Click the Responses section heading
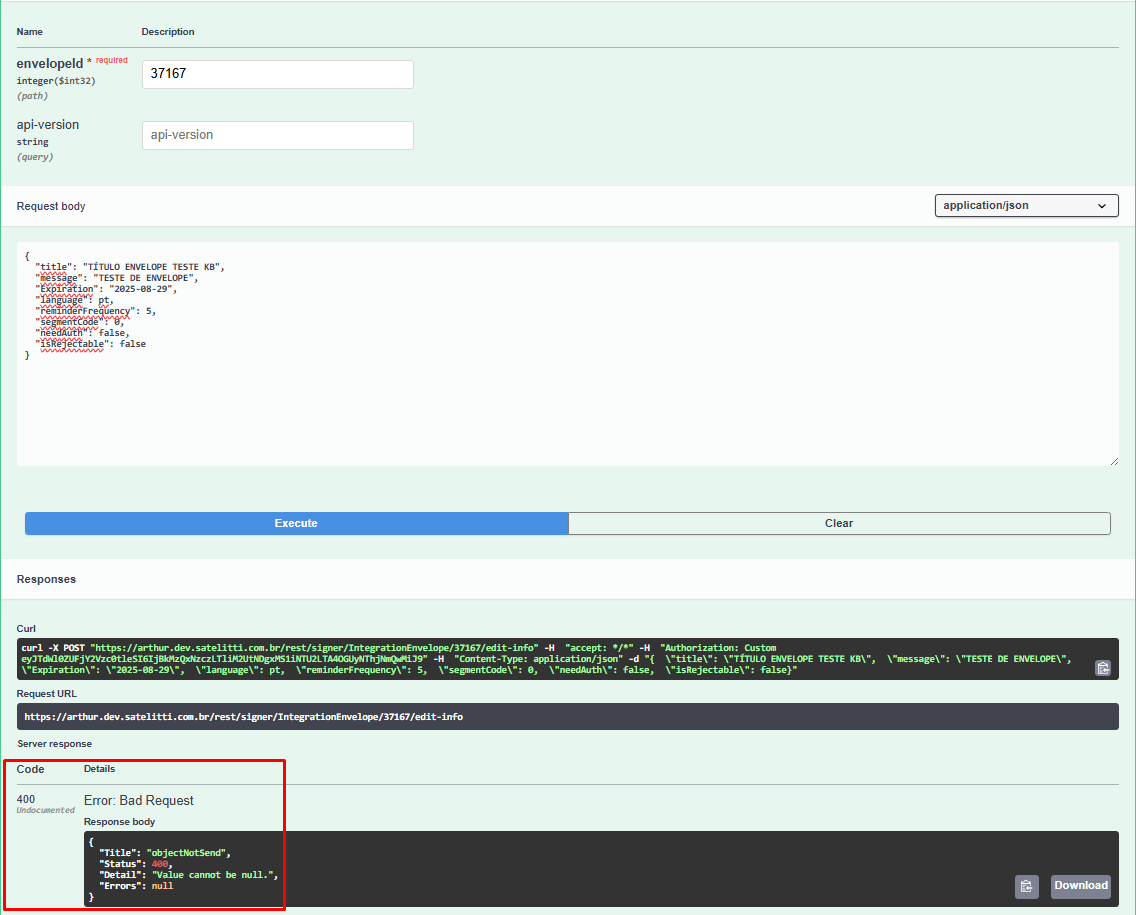 click(x=46, y=579)
